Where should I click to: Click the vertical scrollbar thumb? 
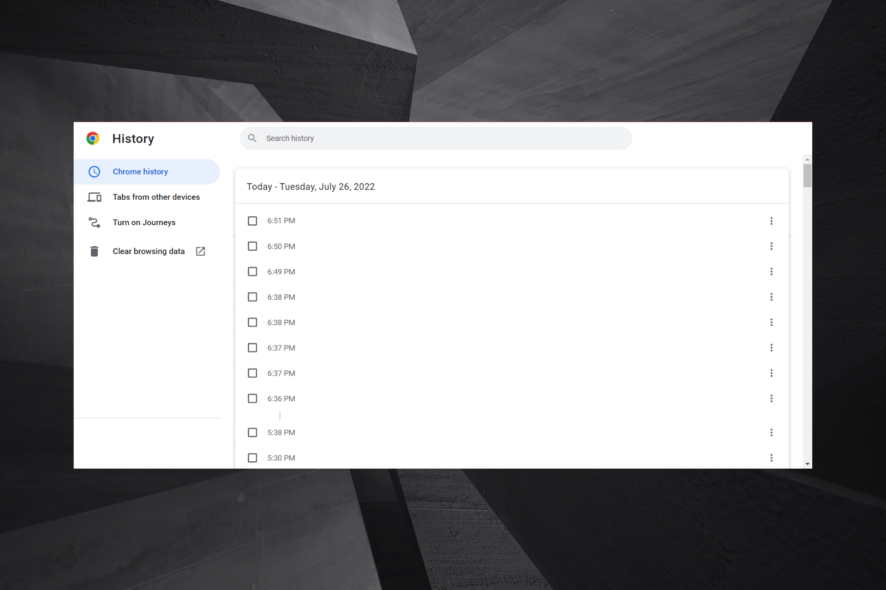click(x=807, y=175)
